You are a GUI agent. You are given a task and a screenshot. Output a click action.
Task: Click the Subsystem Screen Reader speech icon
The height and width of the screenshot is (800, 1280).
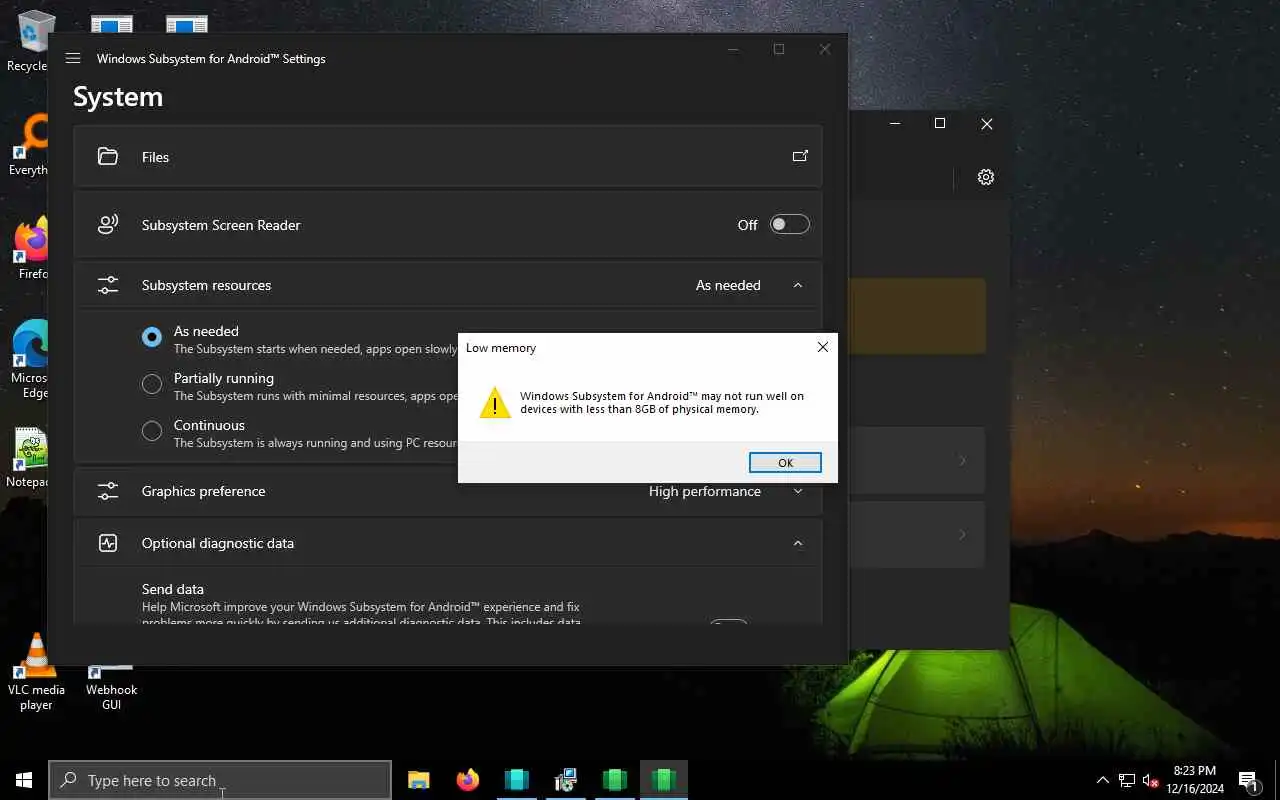click(x=108, y=225)
